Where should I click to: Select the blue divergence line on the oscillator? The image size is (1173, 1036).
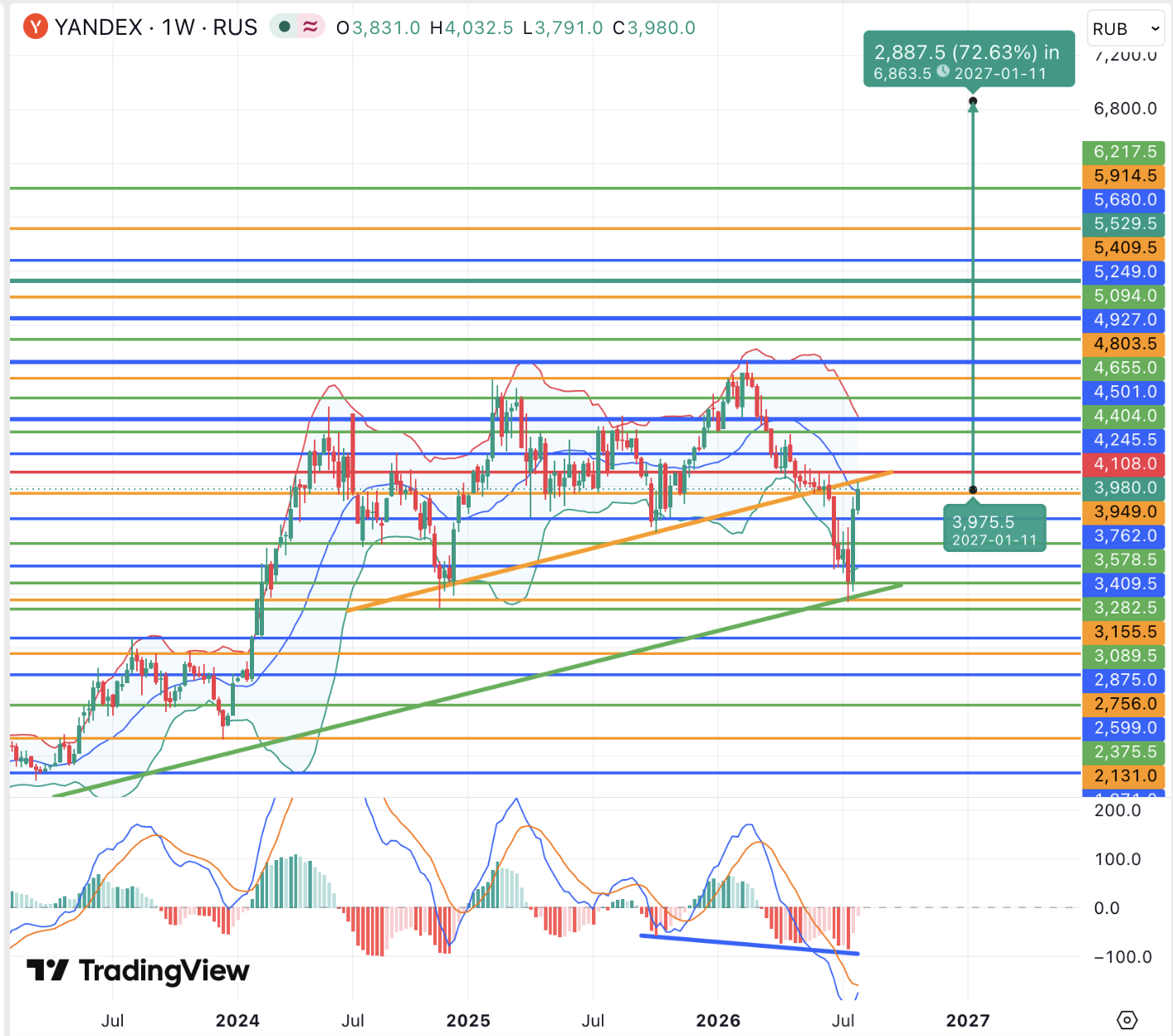(749, 945)
